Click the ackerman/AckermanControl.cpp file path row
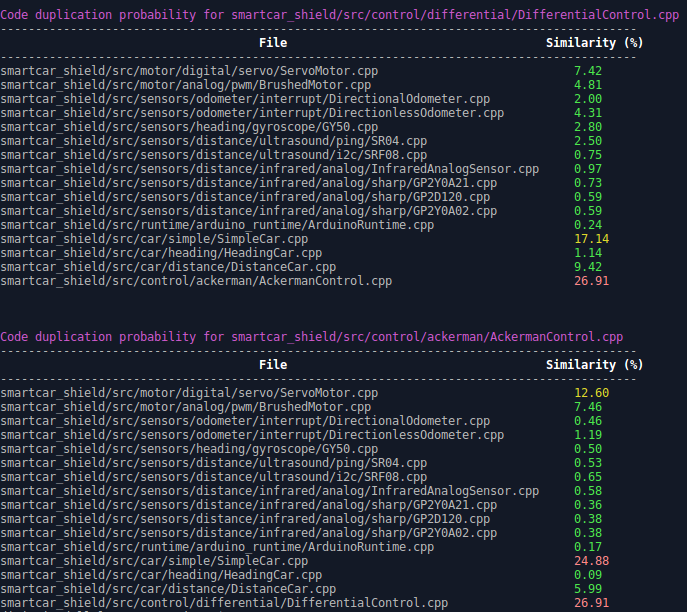The image size is (687, 612). pos(196,281)
